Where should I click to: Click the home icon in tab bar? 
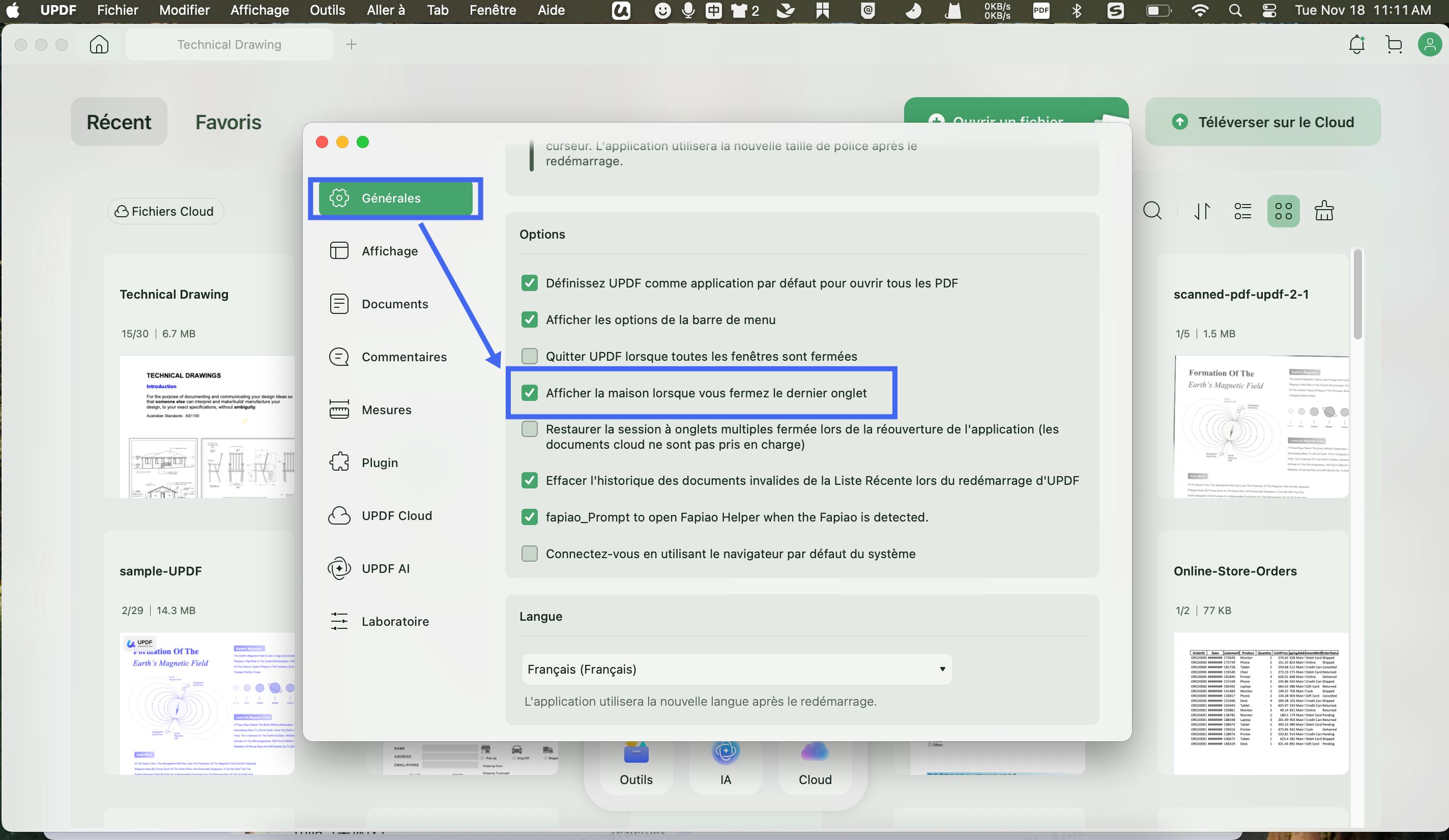pos(99,44)
